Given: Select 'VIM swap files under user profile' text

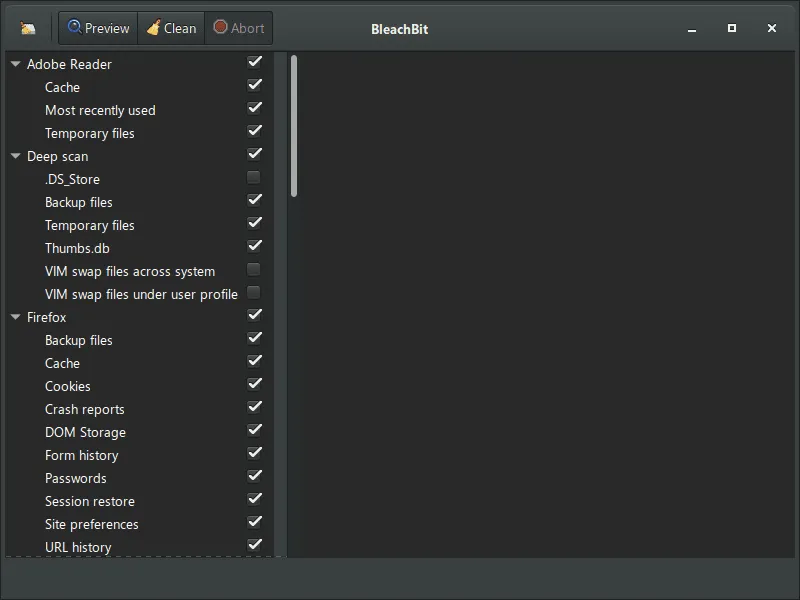Looking at the screenshot, I should point(141,294).
